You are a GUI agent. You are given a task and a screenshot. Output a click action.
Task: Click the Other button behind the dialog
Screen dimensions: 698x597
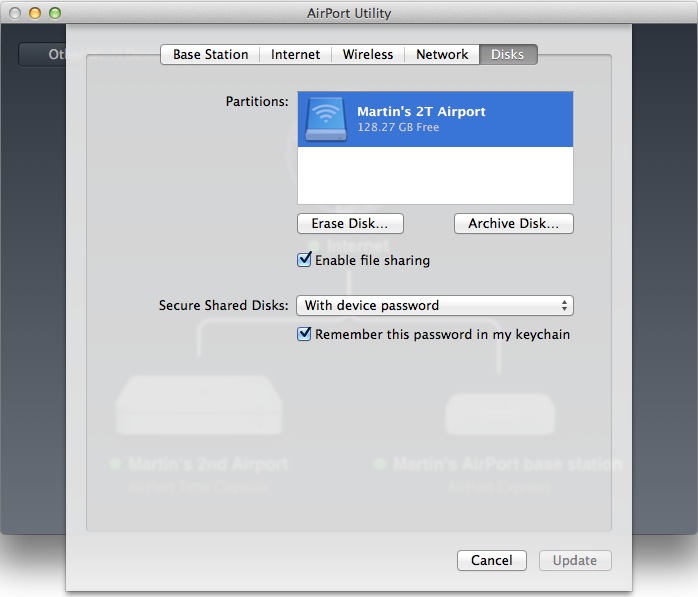[42, 54]
